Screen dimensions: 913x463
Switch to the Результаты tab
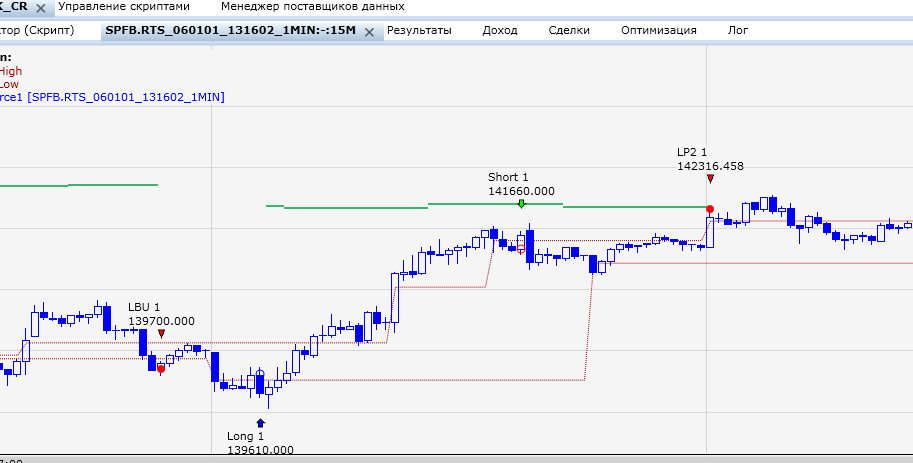pyautogui.click(x=419, y=31)
